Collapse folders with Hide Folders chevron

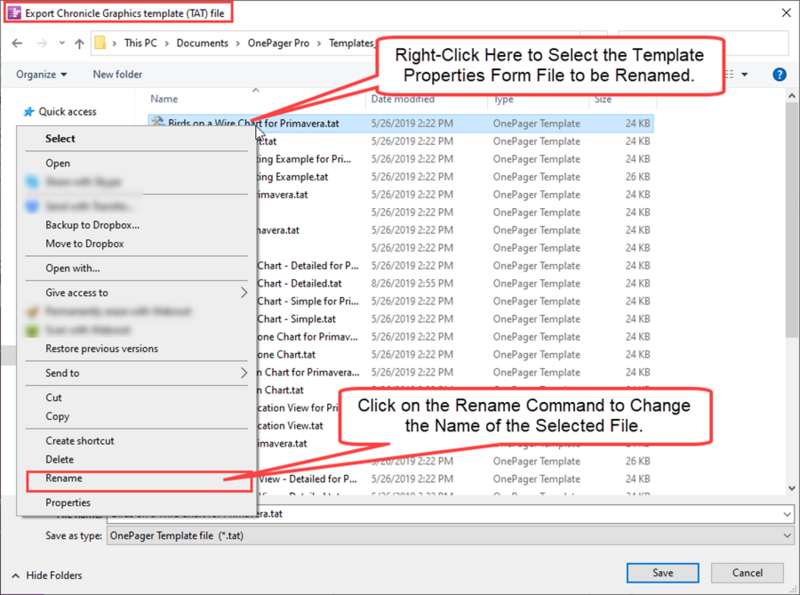16,576
